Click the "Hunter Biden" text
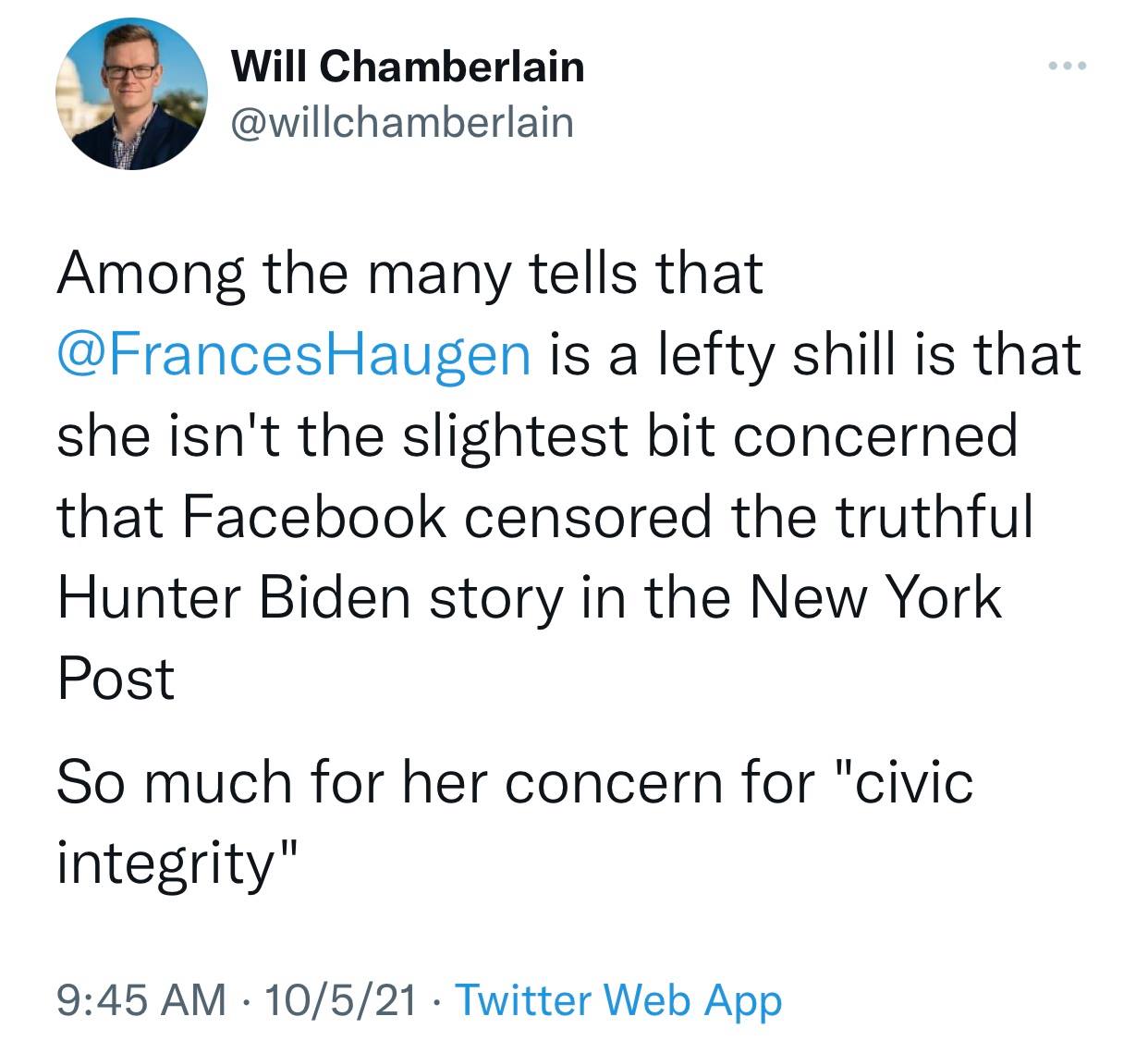Viewport: 1148px width, 1053px height. [233, 597]
